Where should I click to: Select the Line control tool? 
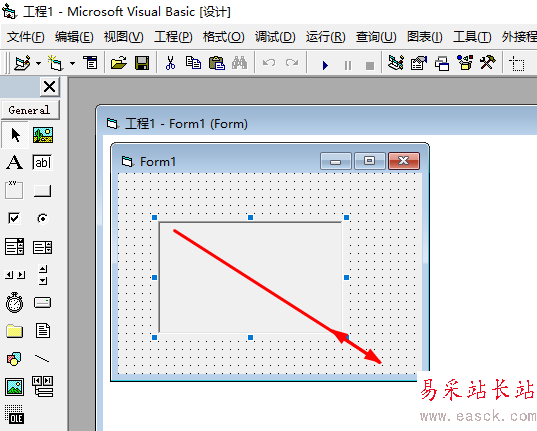point(42,359)
